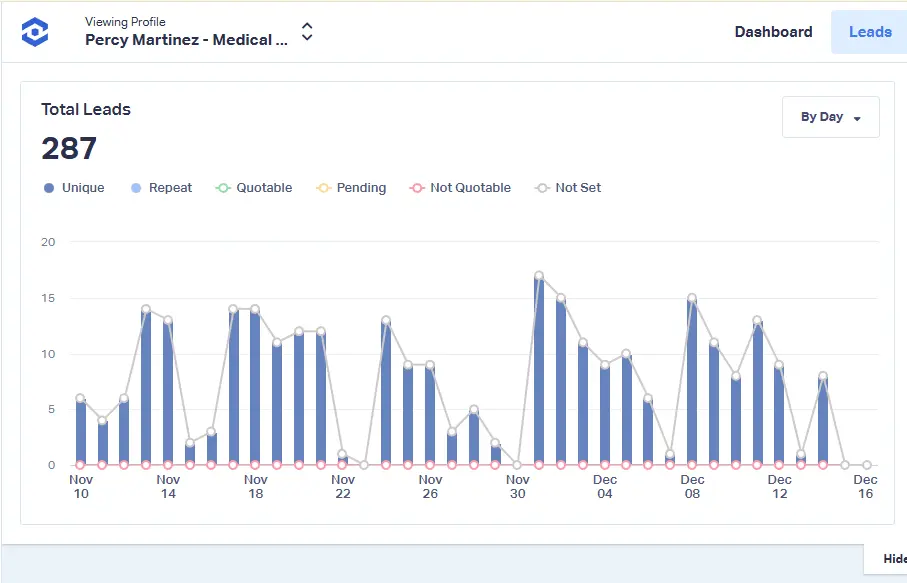The height and width of the screenshot is (583, 907).
Task: Hide the Not Quotable legend series
Action: click(470, 188)
